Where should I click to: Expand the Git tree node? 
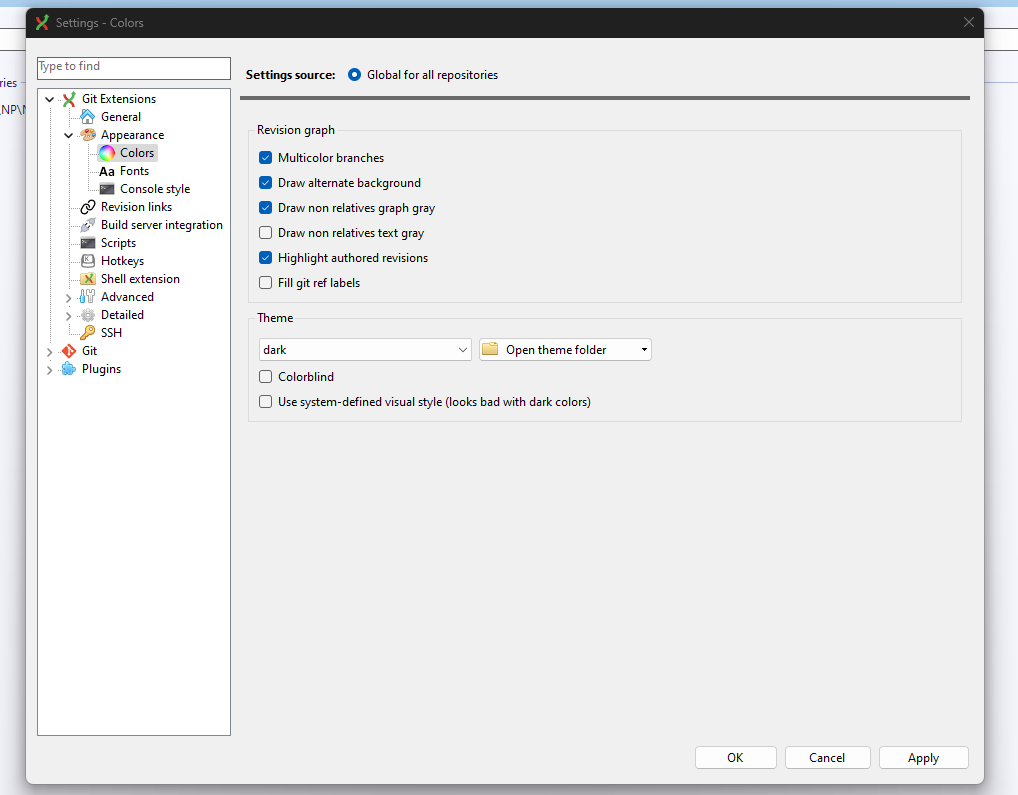point(49,351)
